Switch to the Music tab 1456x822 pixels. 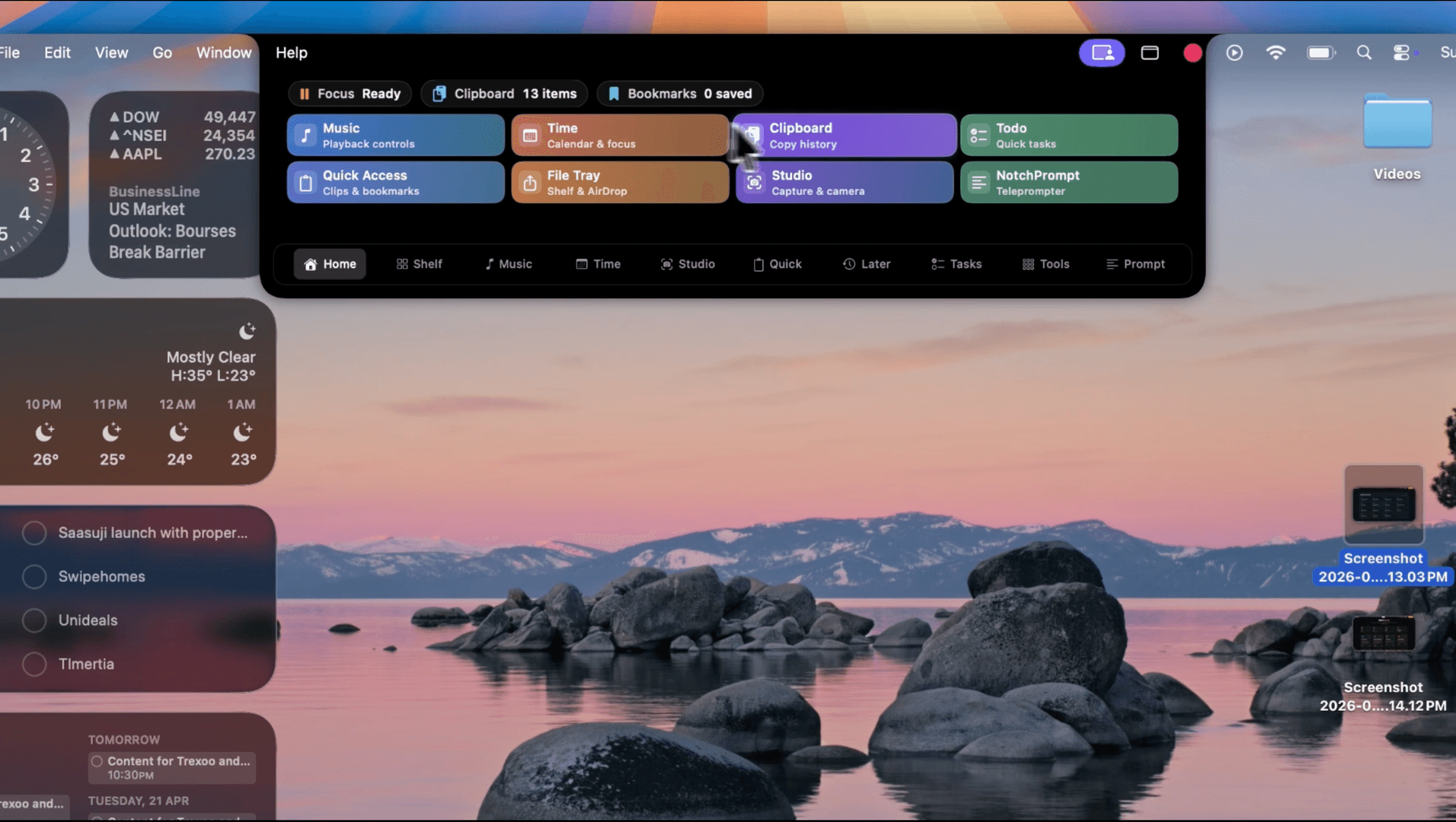pyautogui.click(x=509, y=264)
